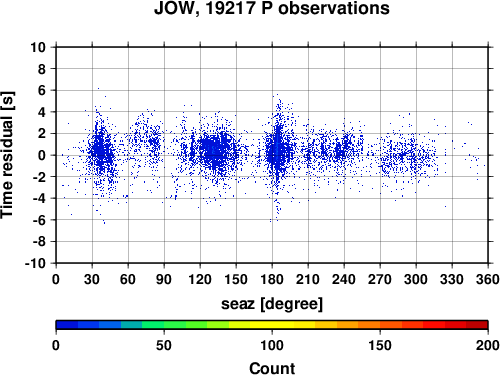Click the colorbar tick label 200
Screen dimensions: 500x375
(488, 345)
